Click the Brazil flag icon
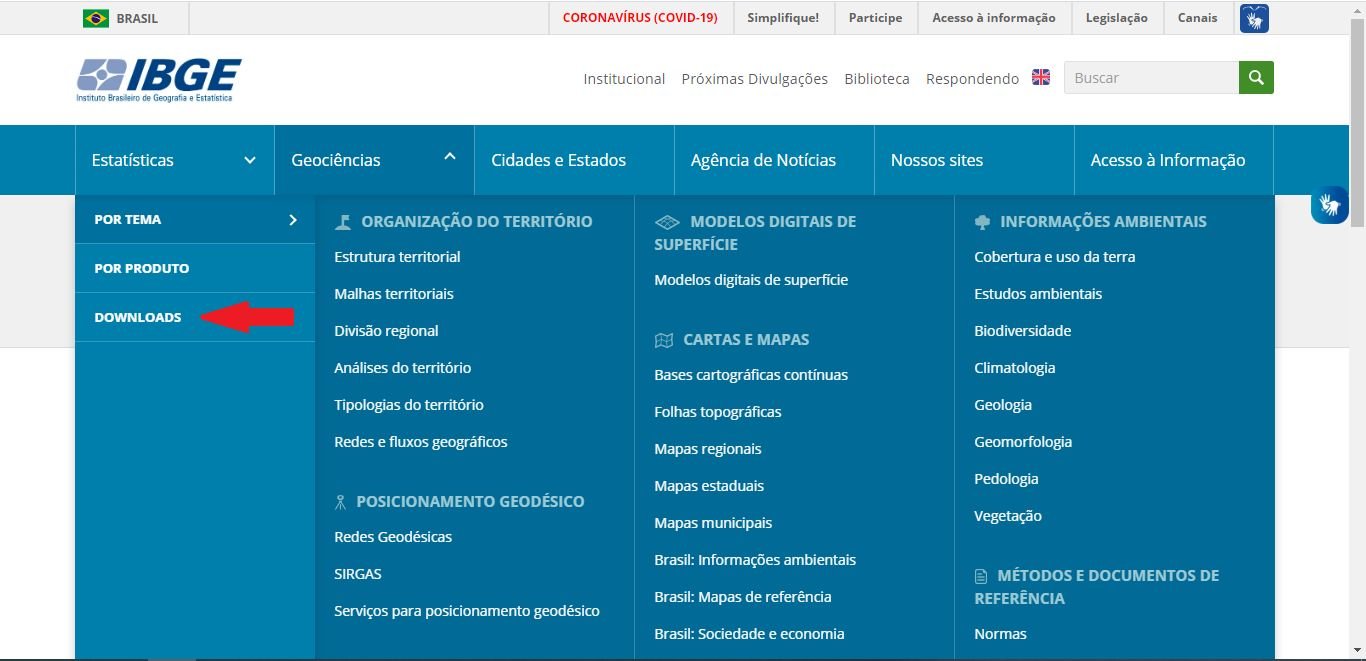 point(96,18)
